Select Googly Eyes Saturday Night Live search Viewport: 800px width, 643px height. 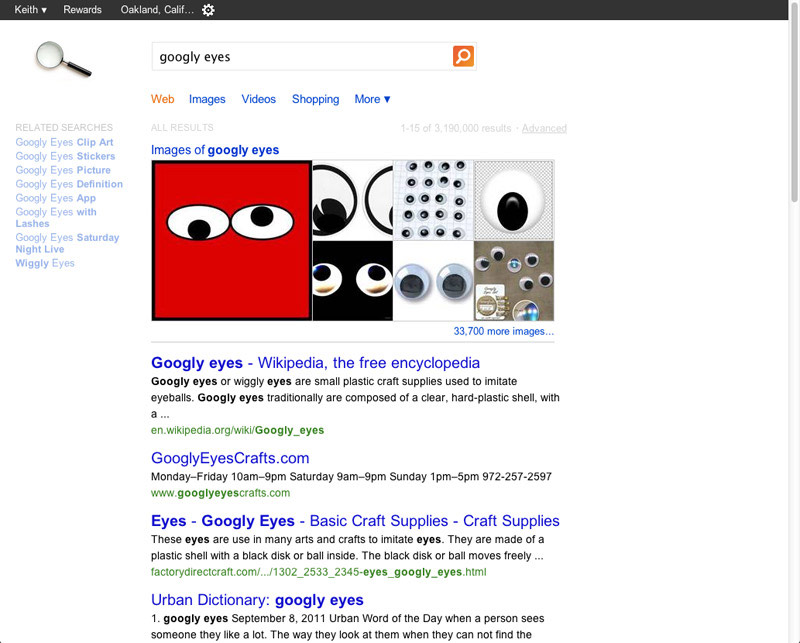point(67,243)
